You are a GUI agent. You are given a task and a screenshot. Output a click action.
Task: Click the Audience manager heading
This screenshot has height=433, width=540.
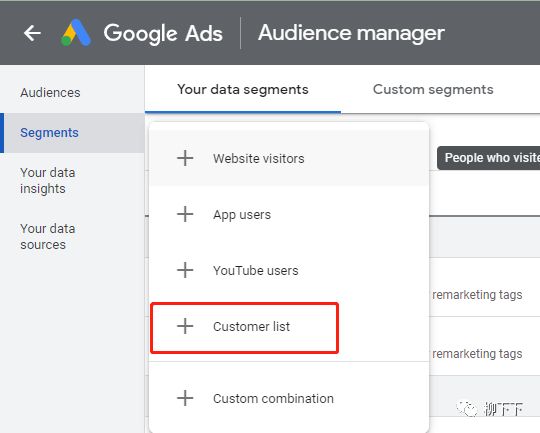pos(351,33)
